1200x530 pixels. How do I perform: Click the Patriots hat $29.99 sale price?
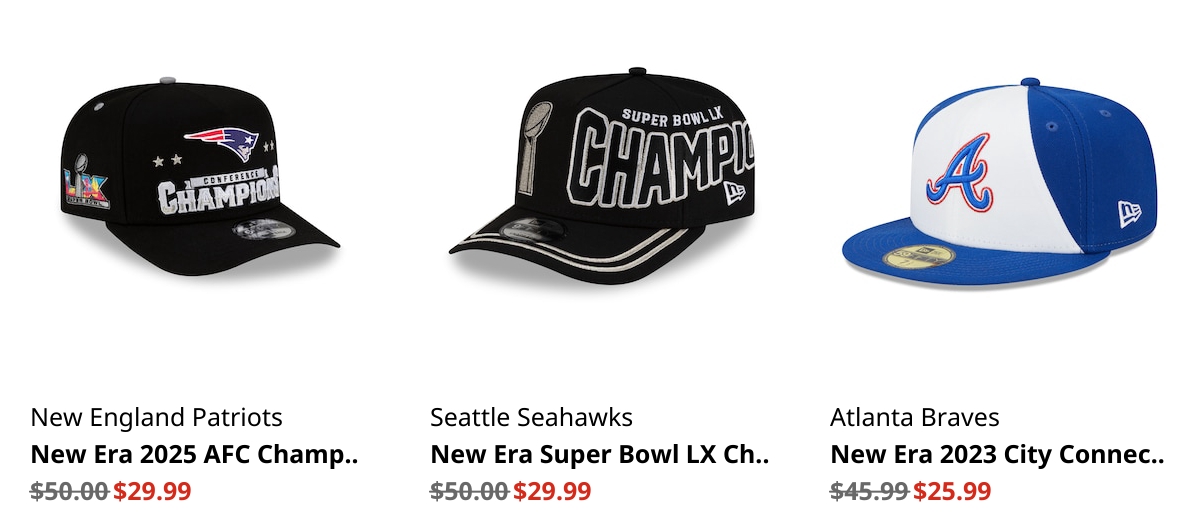click(152, 491)
